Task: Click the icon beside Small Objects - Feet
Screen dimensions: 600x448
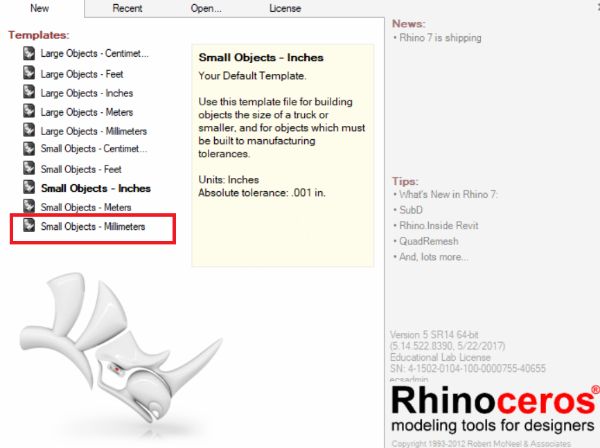Action: pos(29,168)
